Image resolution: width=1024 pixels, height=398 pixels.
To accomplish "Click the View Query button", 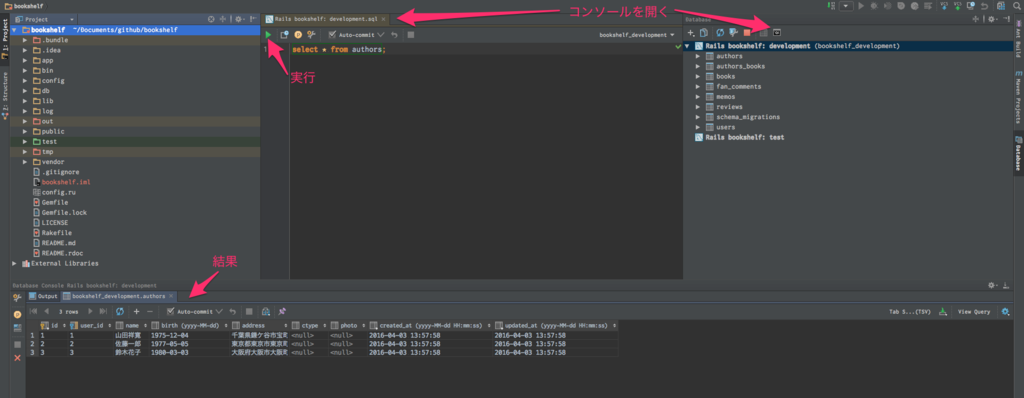I will [x=974, y=312].
